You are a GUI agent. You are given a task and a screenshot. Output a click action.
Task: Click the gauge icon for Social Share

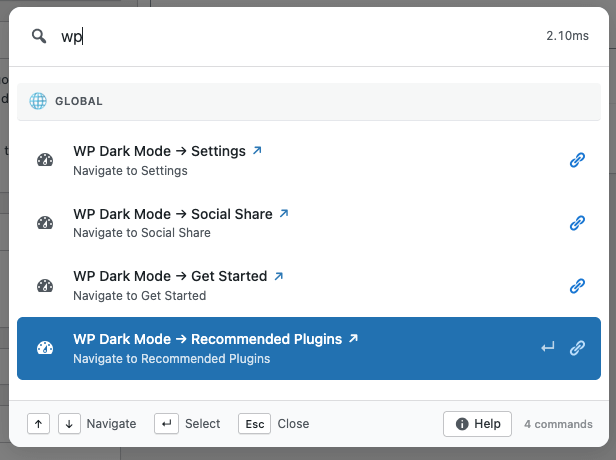tap(45, 223)
